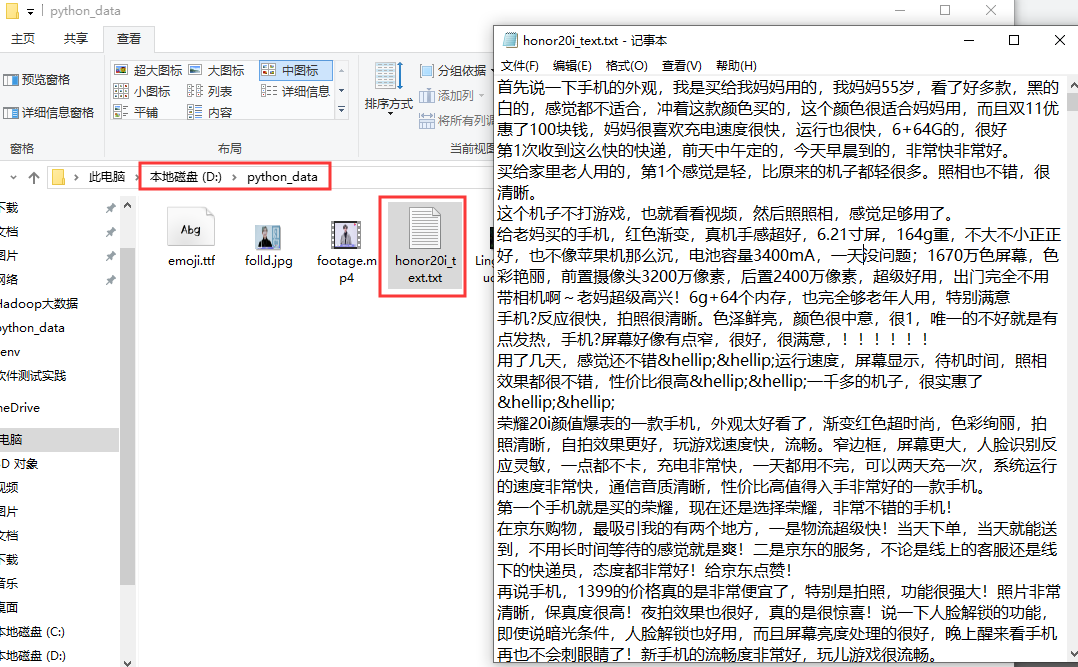Open the 格式 menu in Notepad
This screenshot has height=667, width=1078.
point(626,65)
